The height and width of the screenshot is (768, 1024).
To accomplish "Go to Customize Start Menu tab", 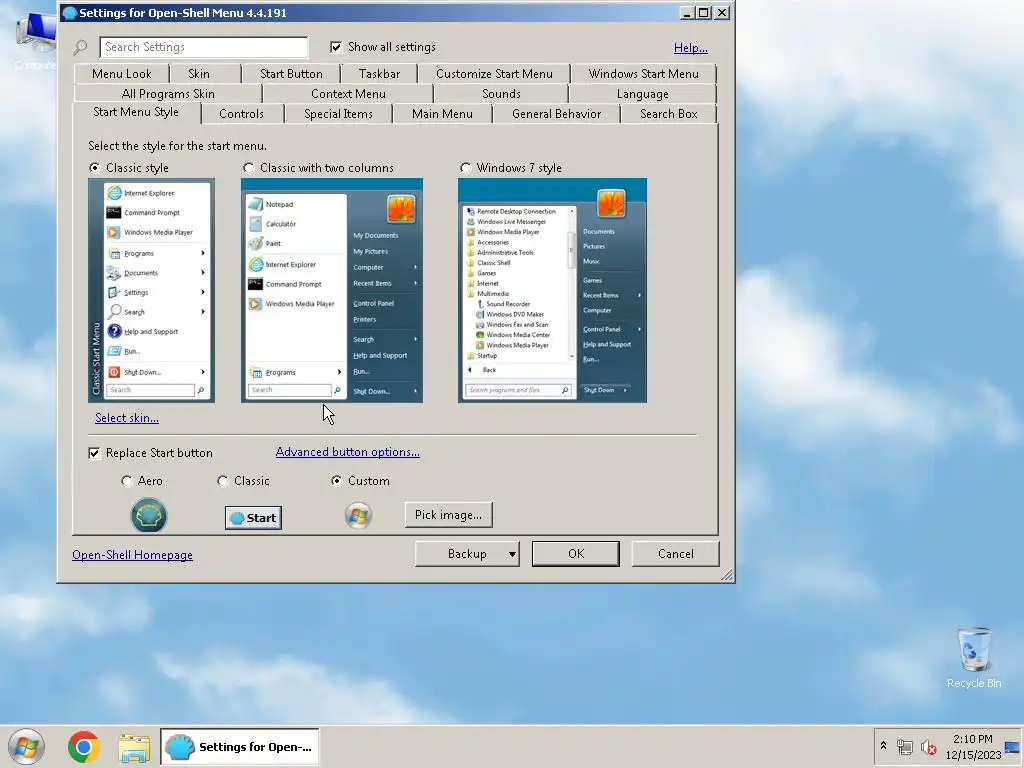I will click(494, 74).
